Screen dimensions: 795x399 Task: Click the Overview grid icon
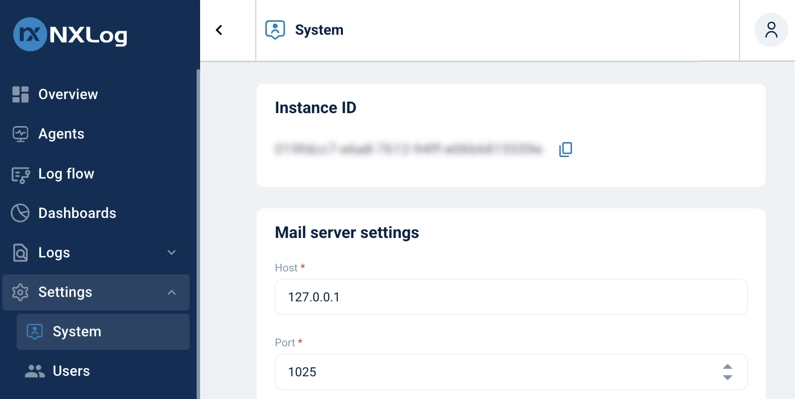tap(20, 94)
